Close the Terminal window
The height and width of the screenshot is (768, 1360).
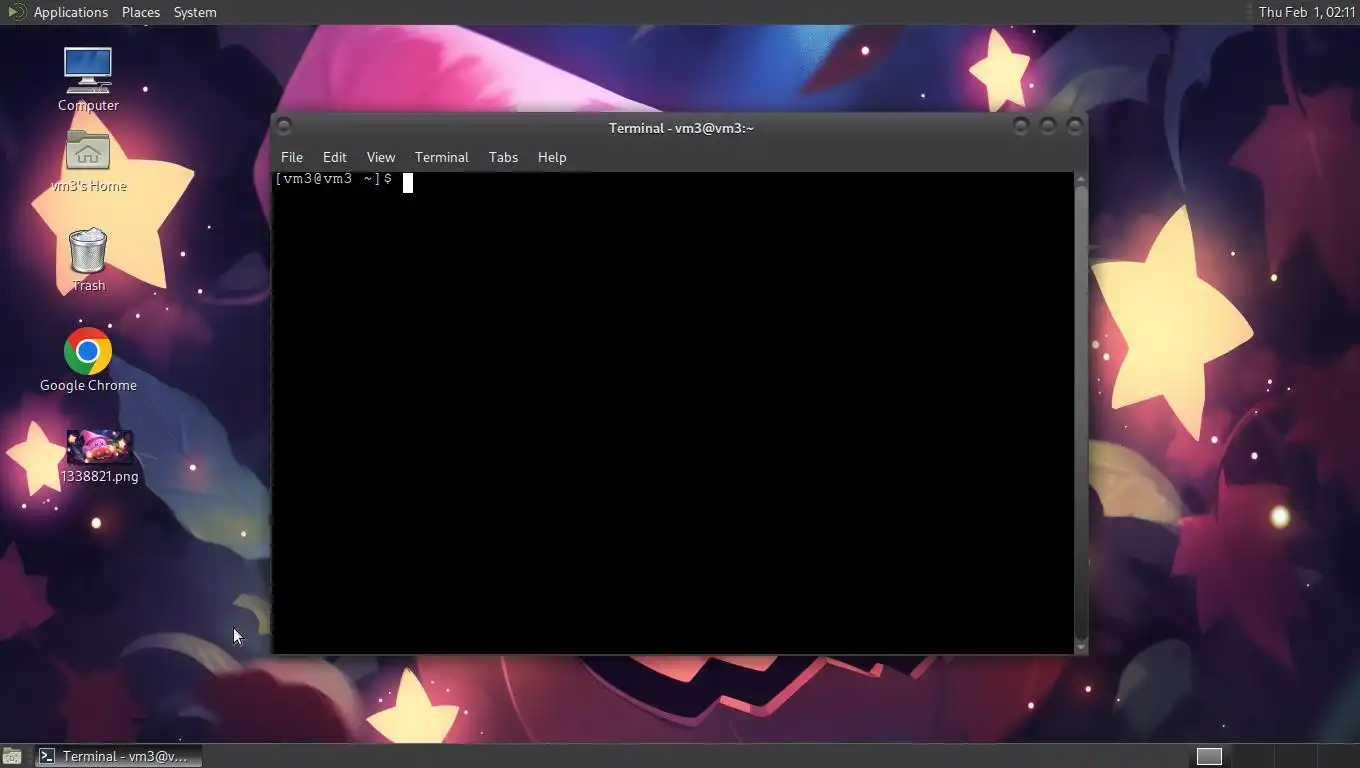point(1075,126)
